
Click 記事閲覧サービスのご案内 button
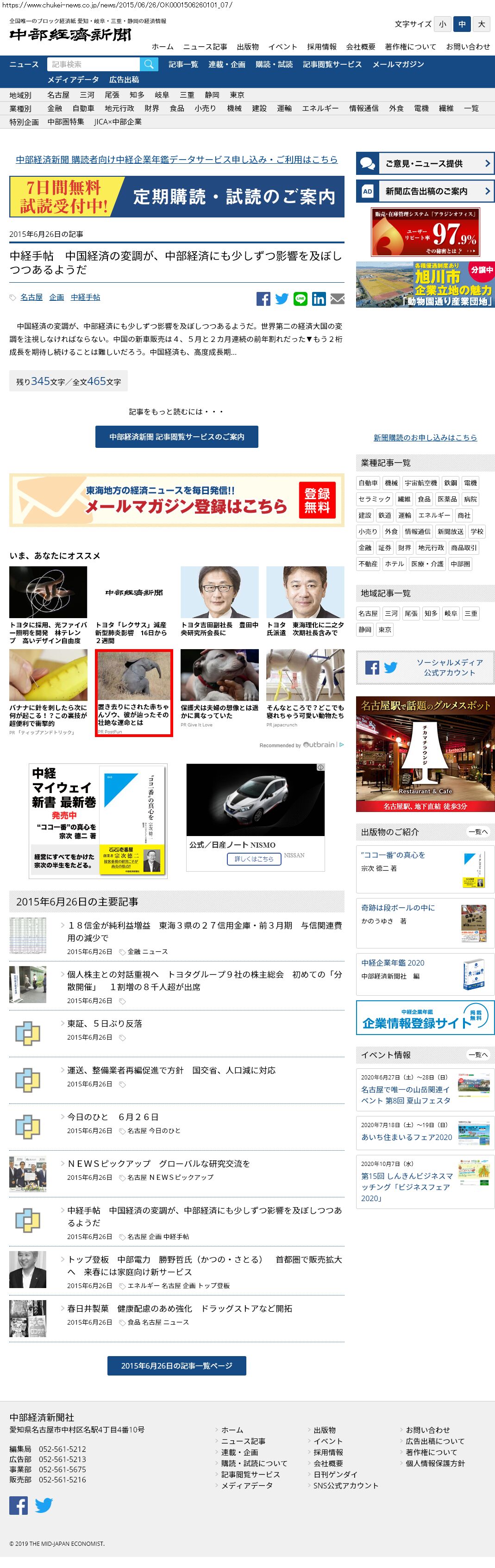176,436
